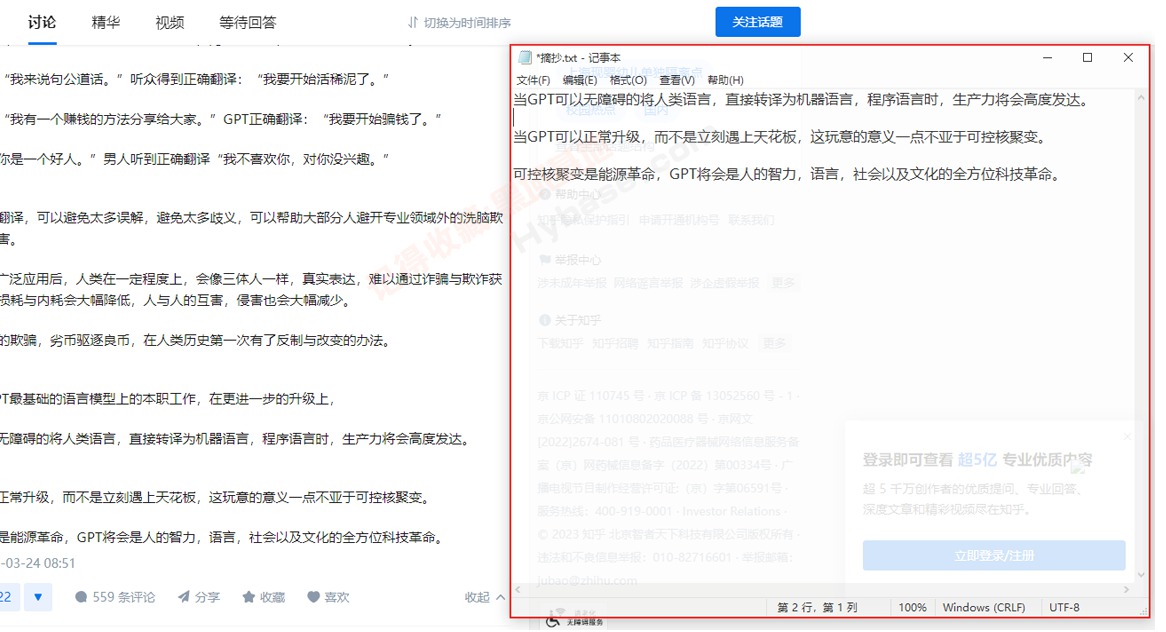Click the Notepad horizontal scrollbar right arrow

1126,590
